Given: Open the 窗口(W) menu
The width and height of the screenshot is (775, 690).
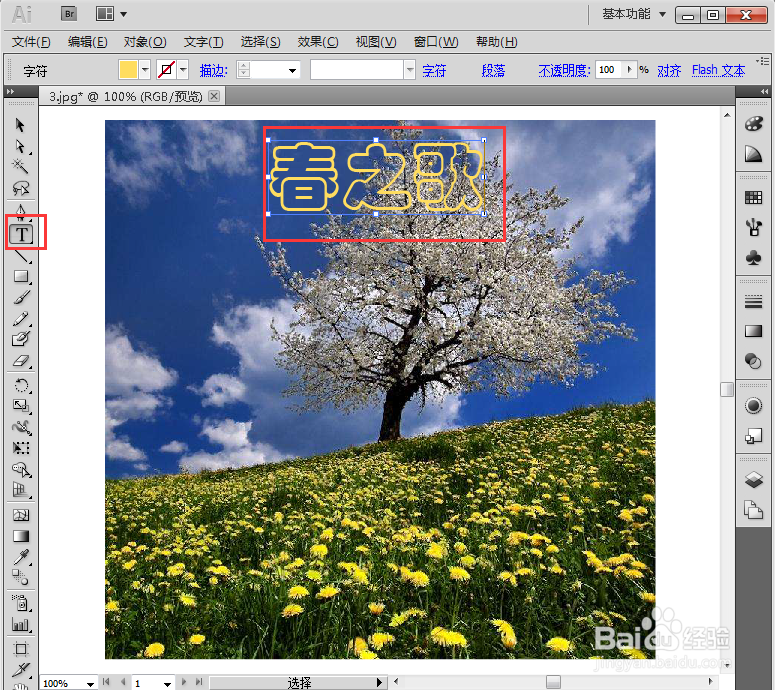Looking at the screenshot, I should [436, 42].
